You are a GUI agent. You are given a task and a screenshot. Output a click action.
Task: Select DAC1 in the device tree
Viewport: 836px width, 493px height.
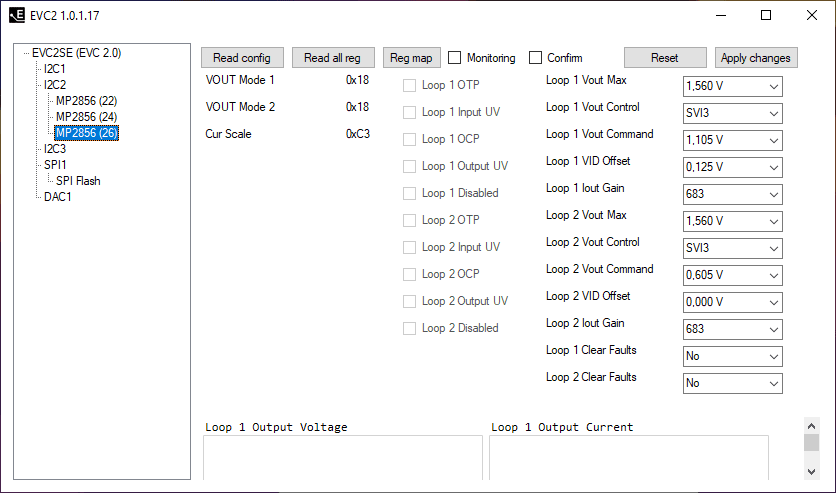(58, 197)
